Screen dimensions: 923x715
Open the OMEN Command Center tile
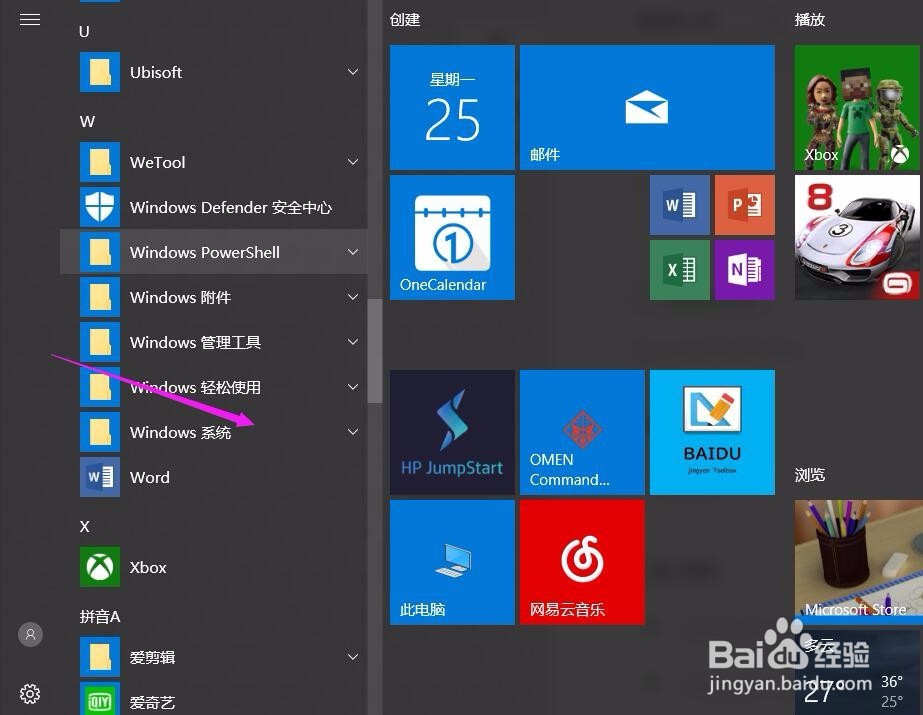click(x=582, y=433)
